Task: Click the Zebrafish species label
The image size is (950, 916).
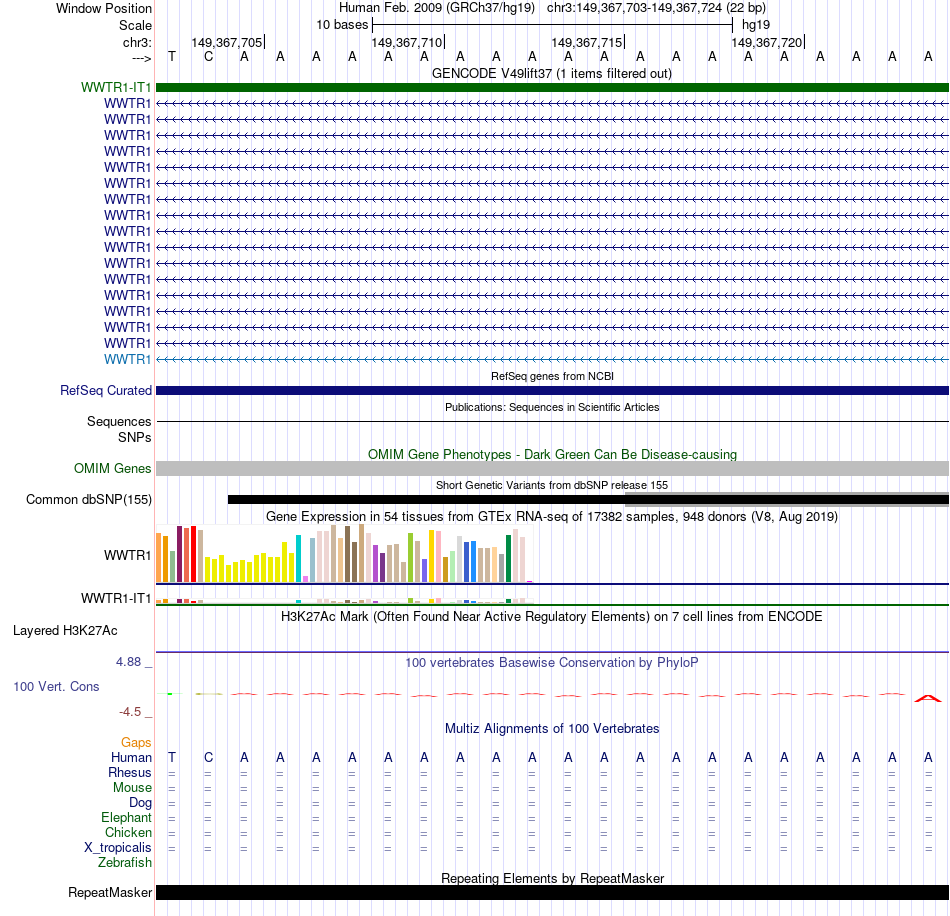Action: click(x=125, y=862)
